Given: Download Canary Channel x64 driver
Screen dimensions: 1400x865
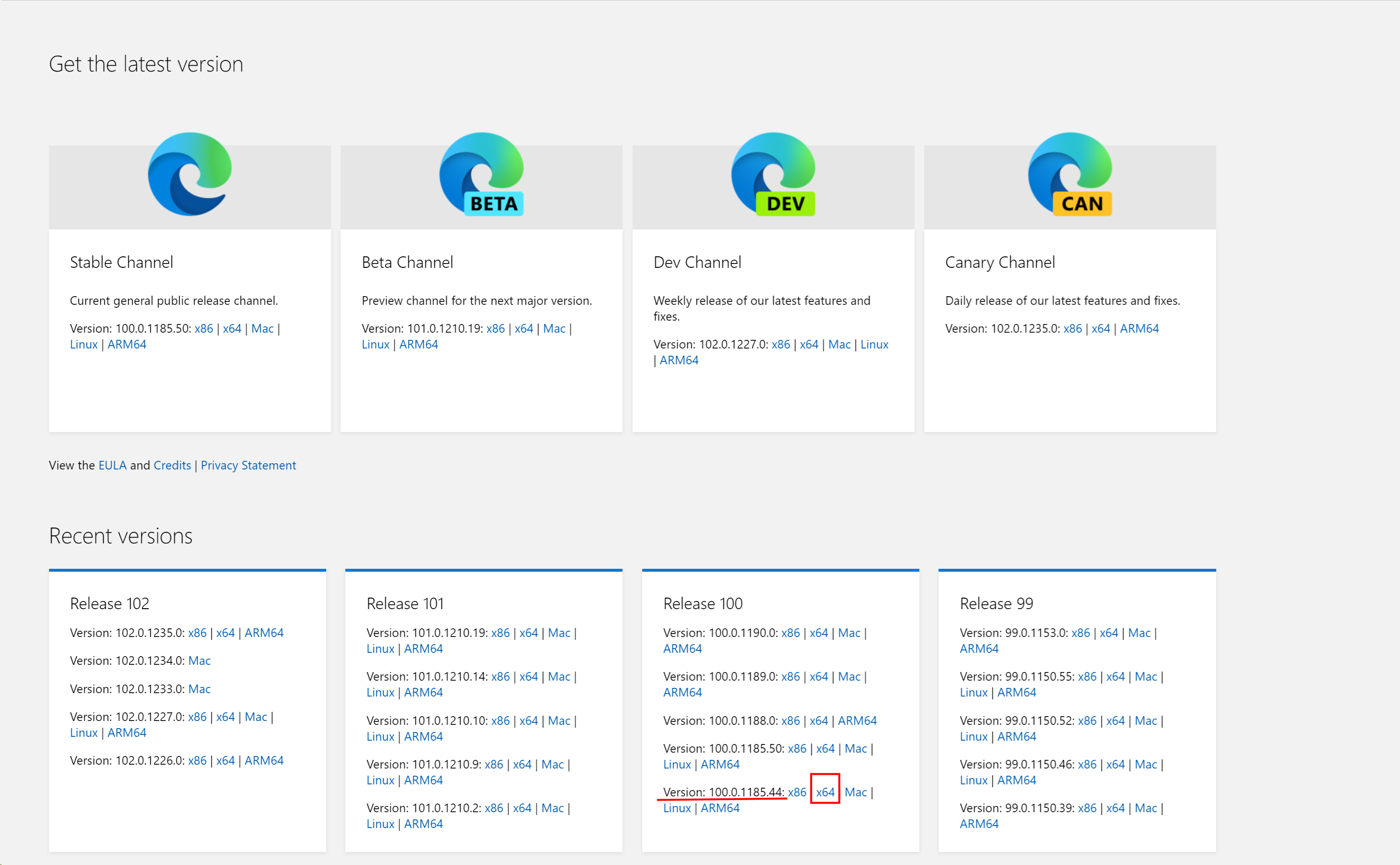Looking at the screenshot, I should pyautogui.click(x=1101, y=328).
